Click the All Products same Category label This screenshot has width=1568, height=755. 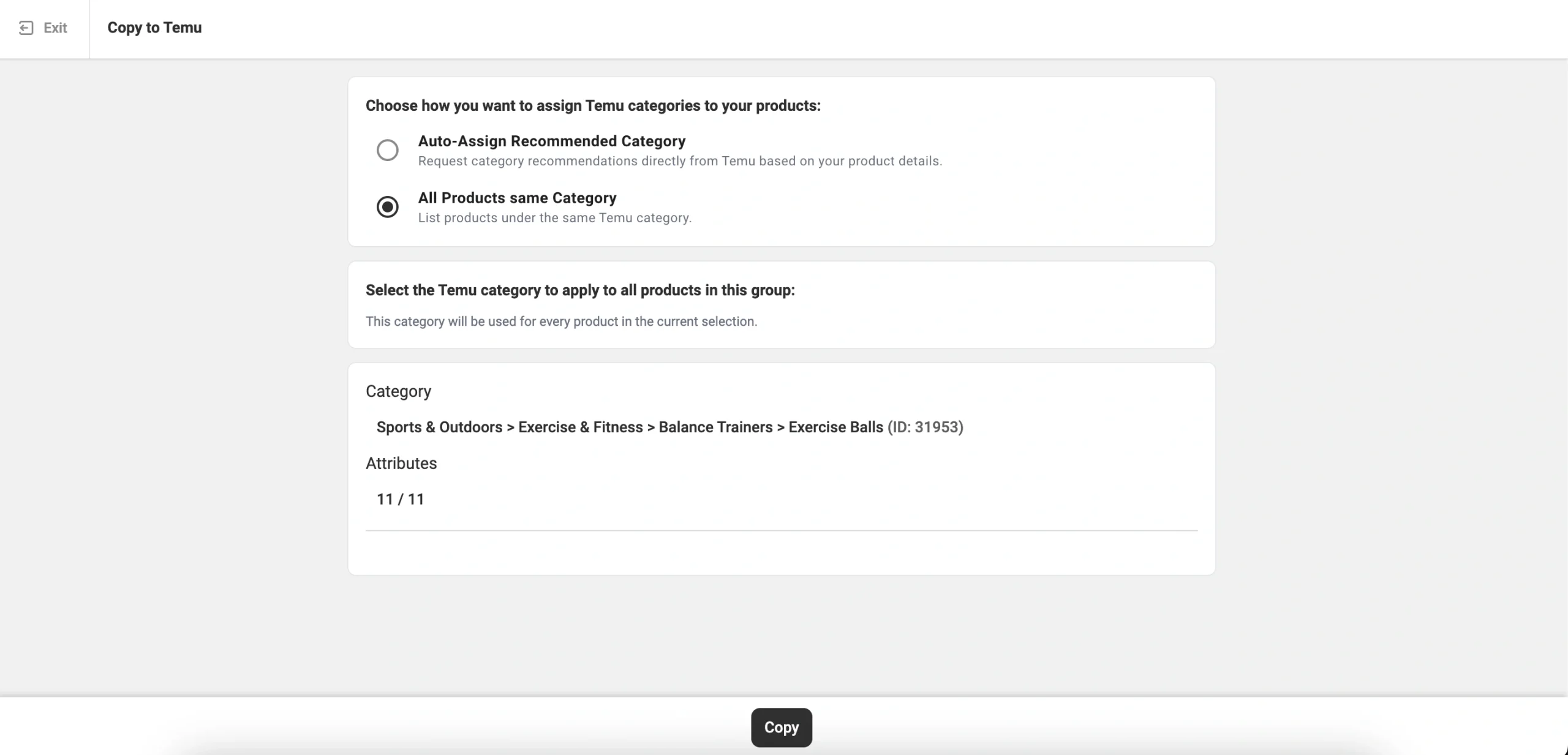point(517,198)
